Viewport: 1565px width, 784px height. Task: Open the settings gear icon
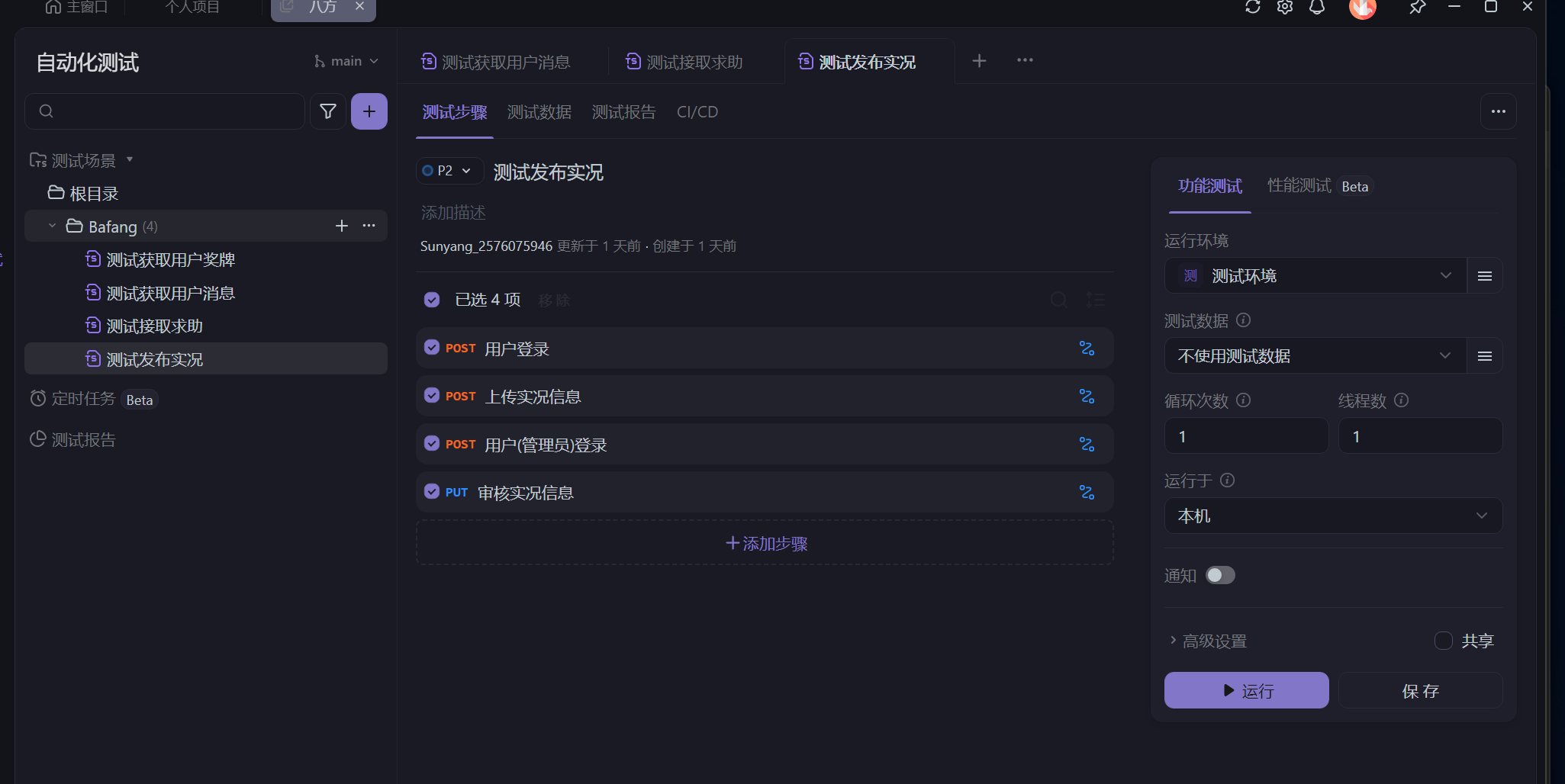coord(1285,7)
